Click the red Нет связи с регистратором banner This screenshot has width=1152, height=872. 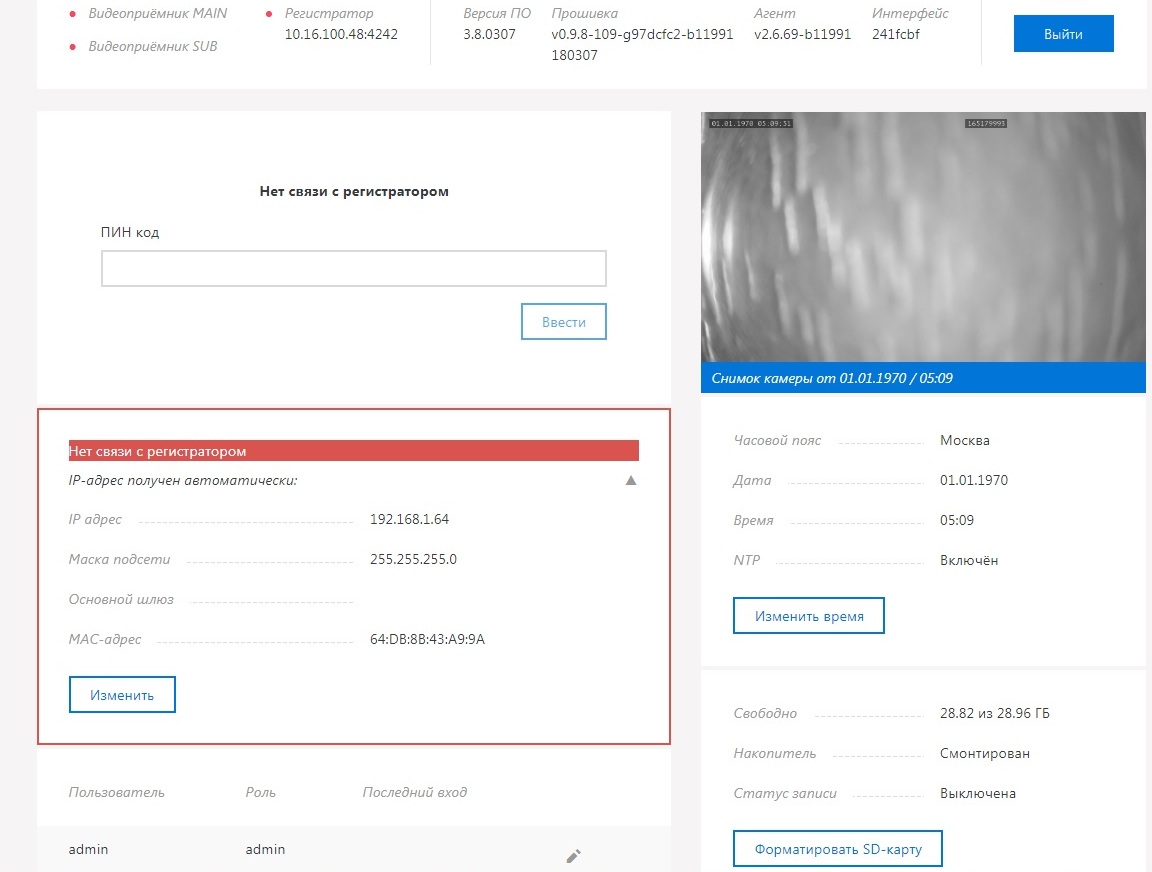pyautogui.click(x=353, y=451)
